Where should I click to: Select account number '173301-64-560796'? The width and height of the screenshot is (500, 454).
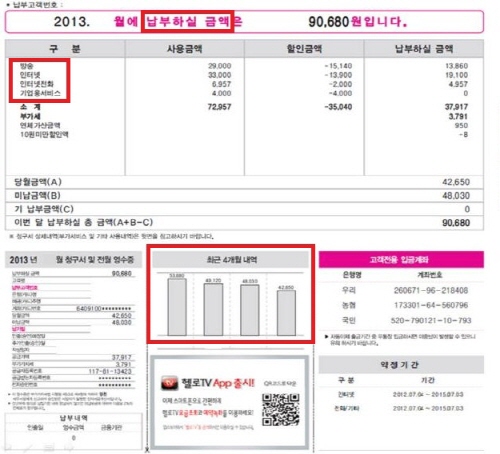point(431,305)
